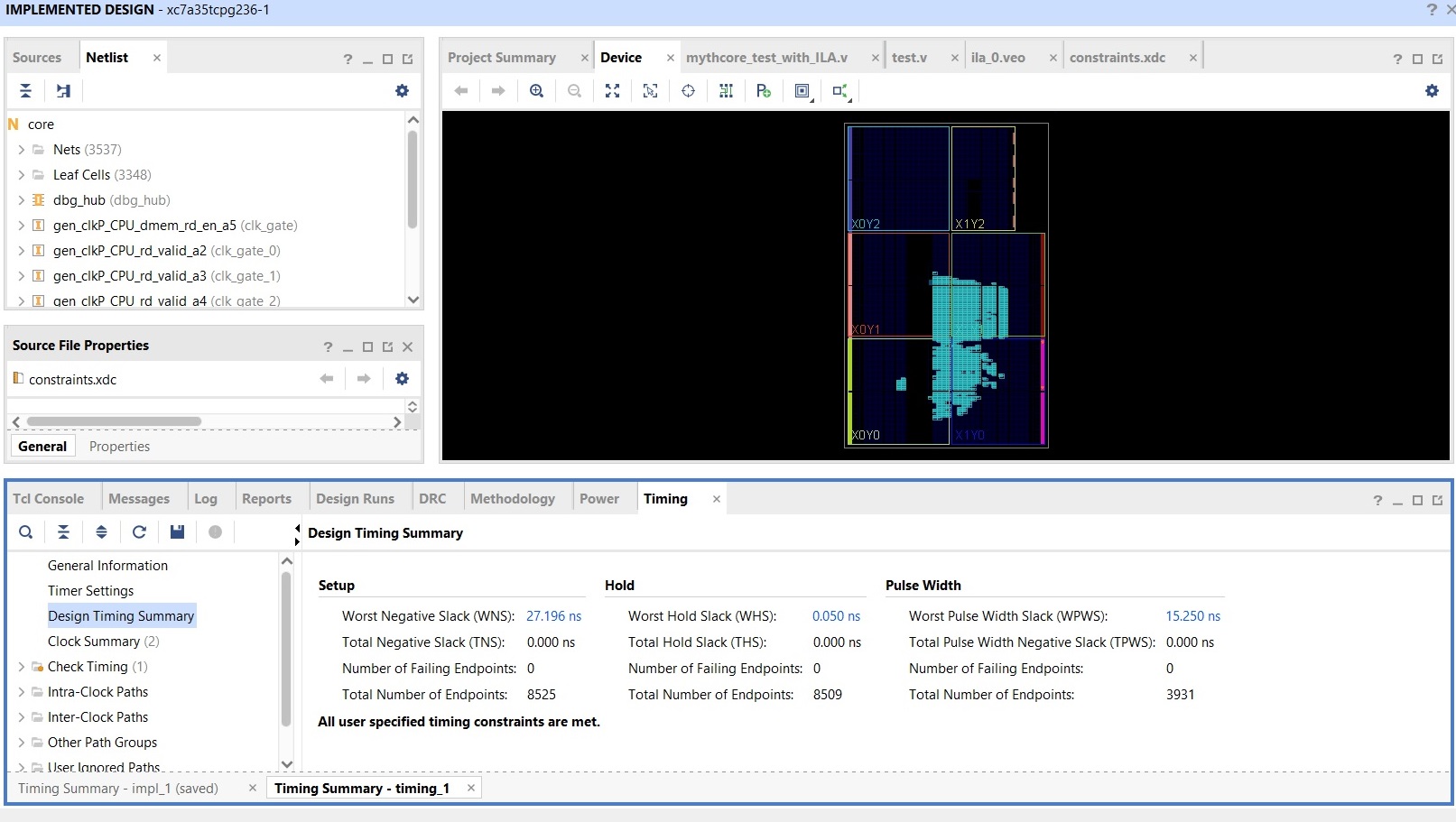Screen dimensions: 1456x822
Task: Expand the dbg_hub netlist entry
Action: coord(22,199)
